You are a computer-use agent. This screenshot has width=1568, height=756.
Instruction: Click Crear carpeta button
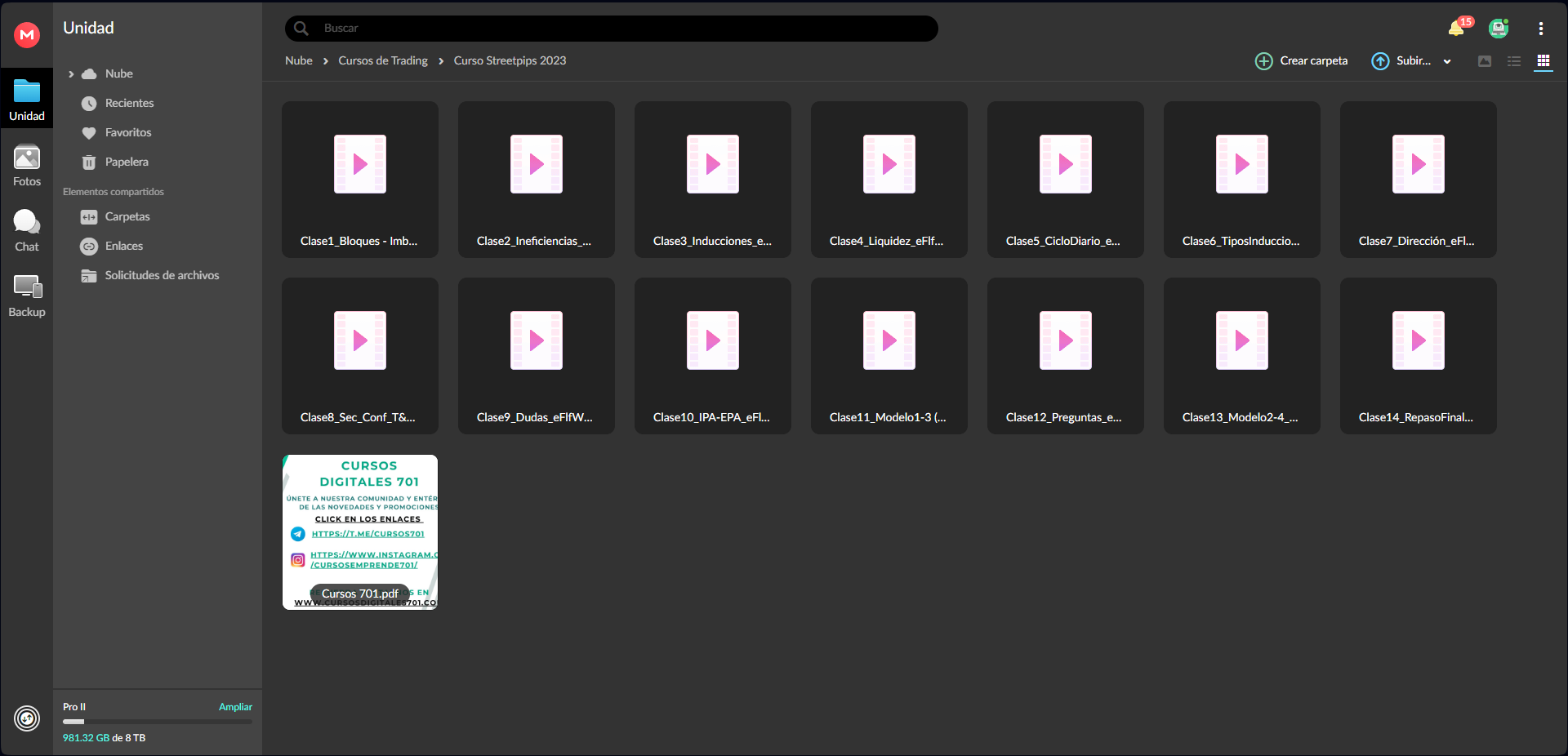click(1301, 61)
